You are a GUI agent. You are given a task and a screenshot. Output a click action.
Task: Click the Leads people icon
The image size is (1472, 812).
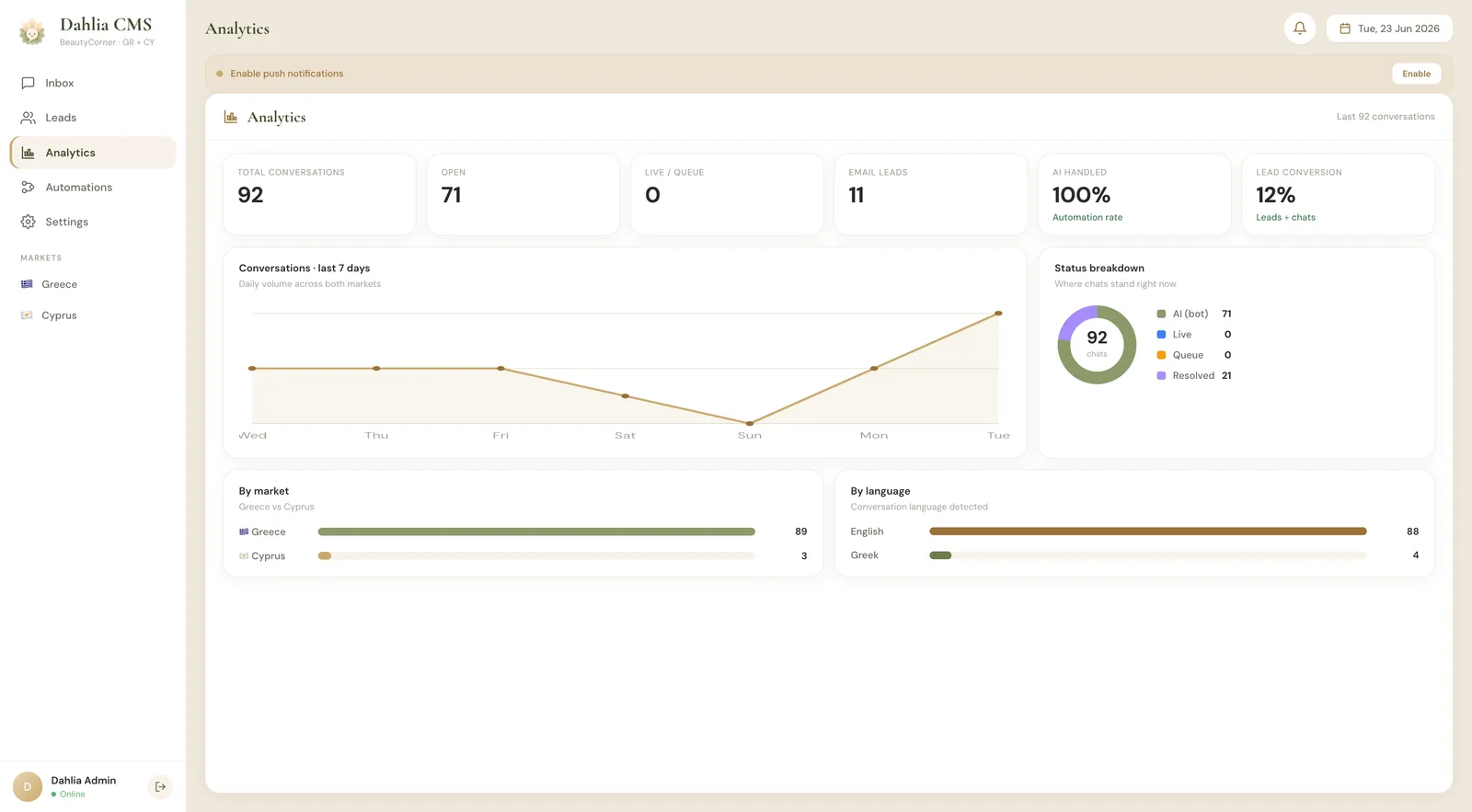pos(29,118)
